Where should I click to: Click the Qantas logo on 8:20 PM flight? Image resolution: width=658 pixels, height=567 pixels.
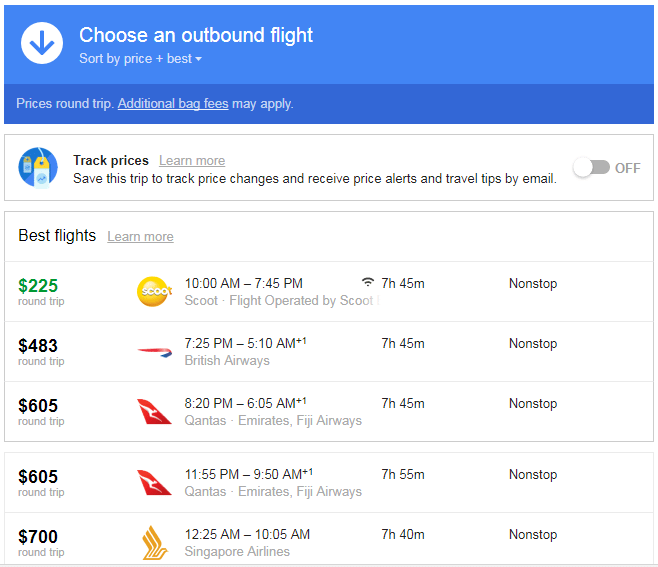154,411
